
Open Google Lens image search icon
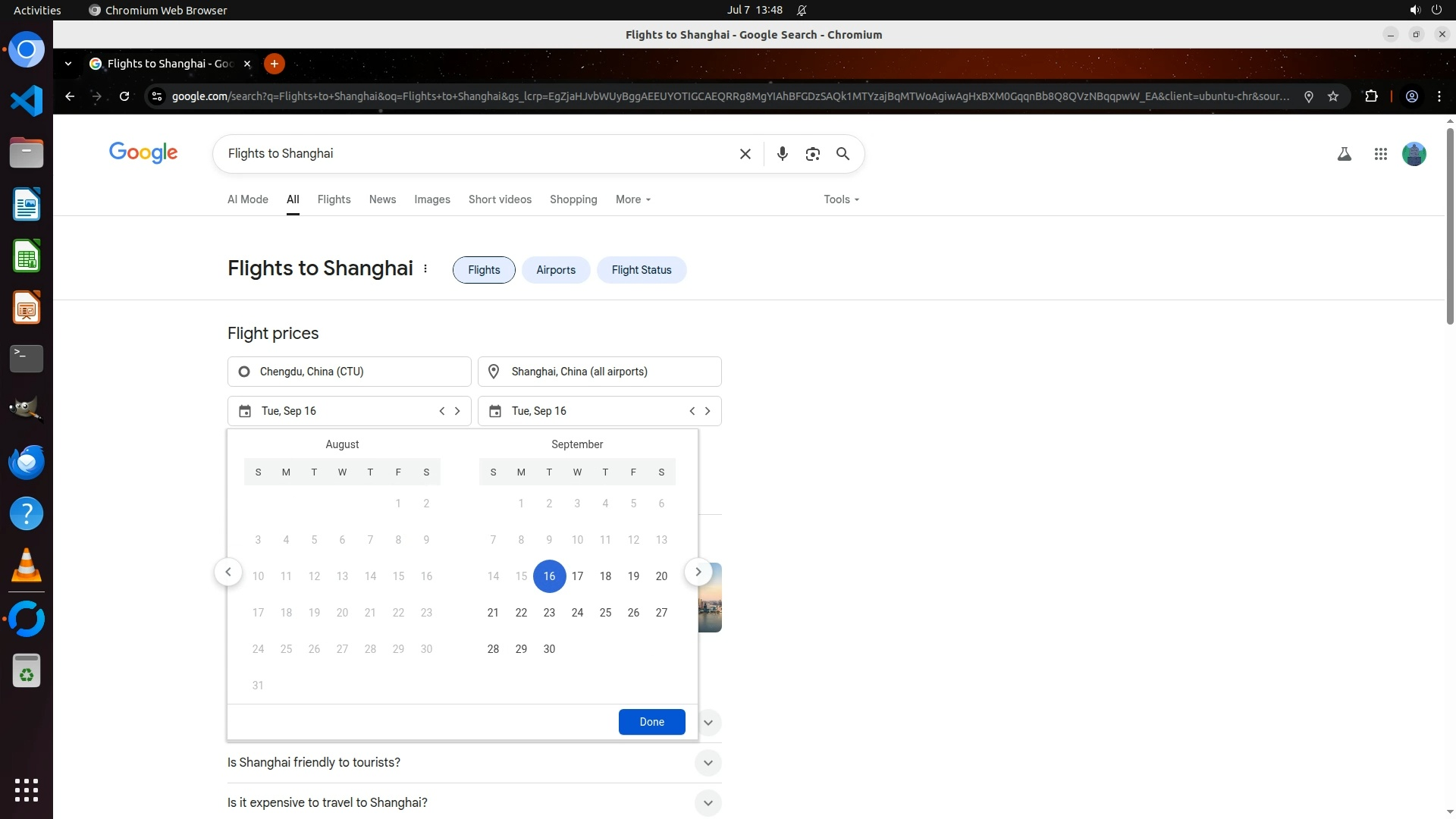coord(812,154)
